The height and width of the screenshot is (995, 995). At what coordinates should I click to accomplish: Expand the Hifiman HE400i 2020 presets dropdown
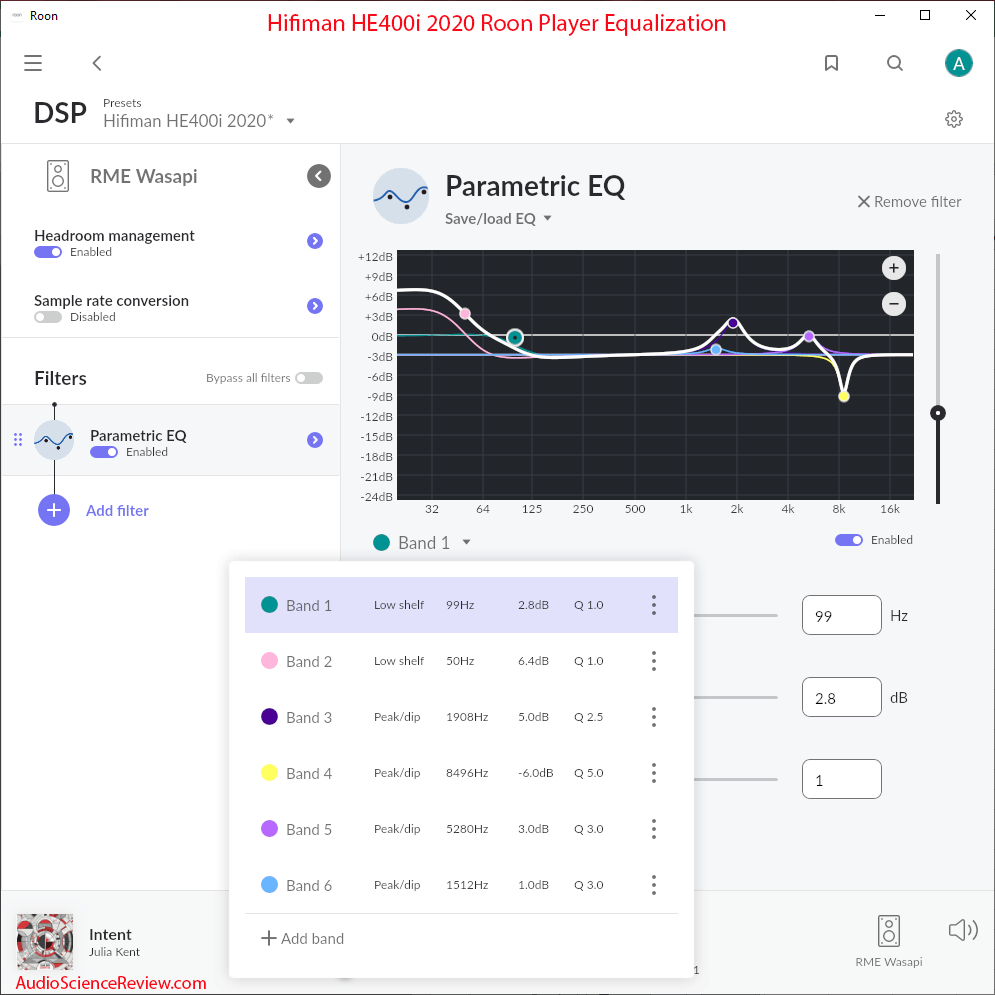click(291, 121)
